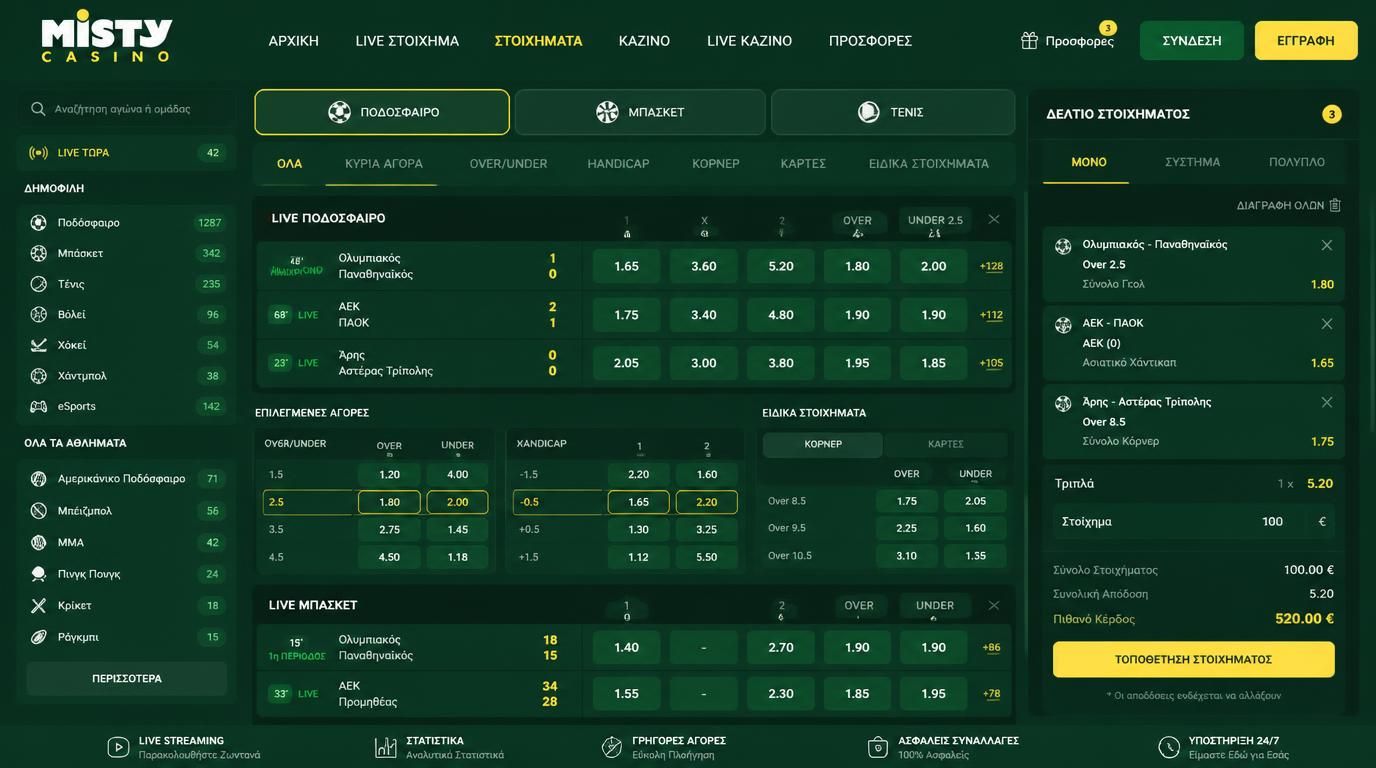Close the LIVE ΜΠΑΣΚΕΤ section

[x=993, y=605]
